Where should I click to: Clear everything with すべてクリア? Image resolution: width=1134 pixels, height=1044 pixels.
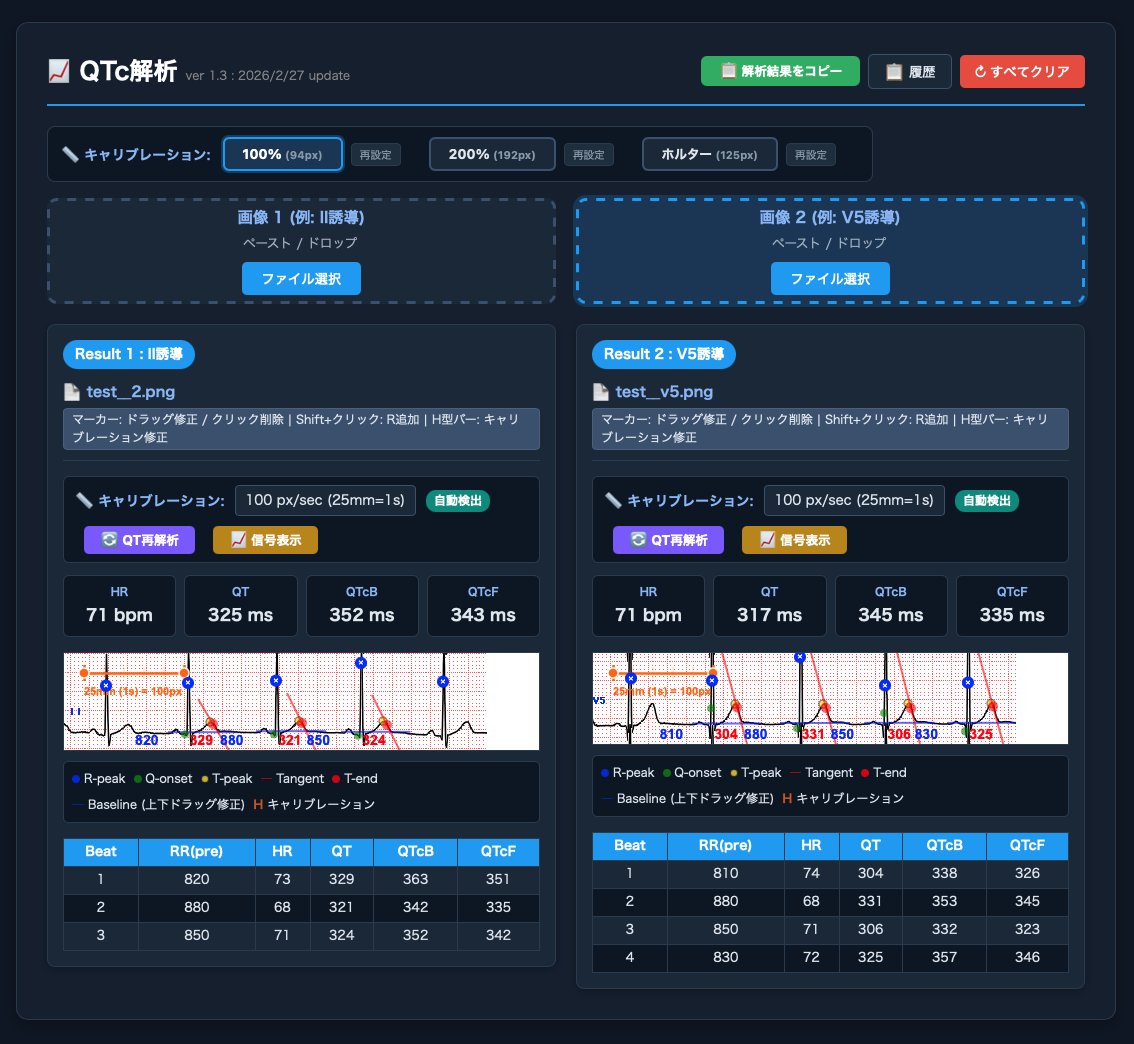coord(1021,72)
